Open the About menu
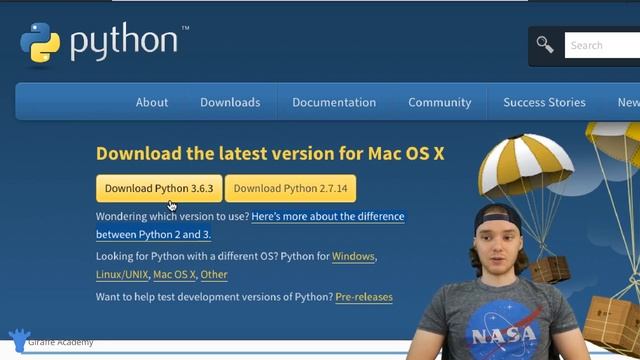 [x=152, y=102]
